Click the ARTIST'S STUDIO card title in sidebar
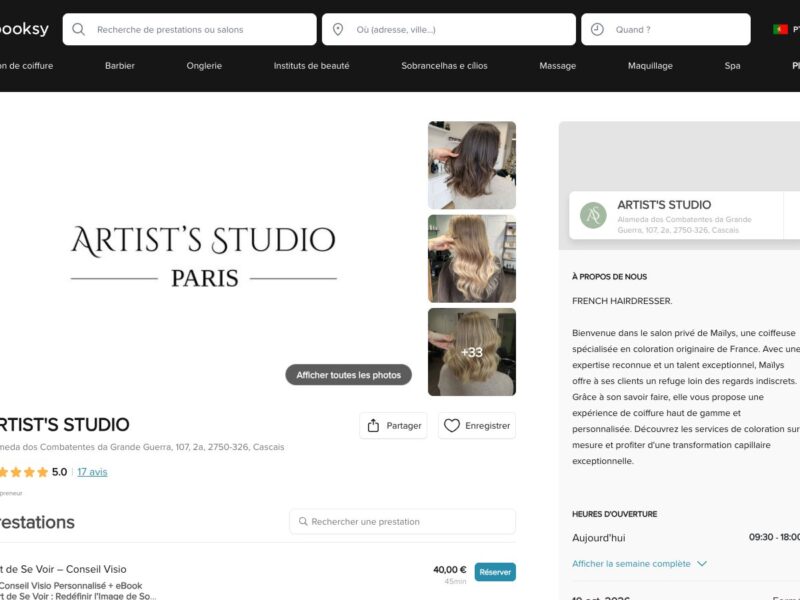The image size is (800, 600). (x=664, y=205)
